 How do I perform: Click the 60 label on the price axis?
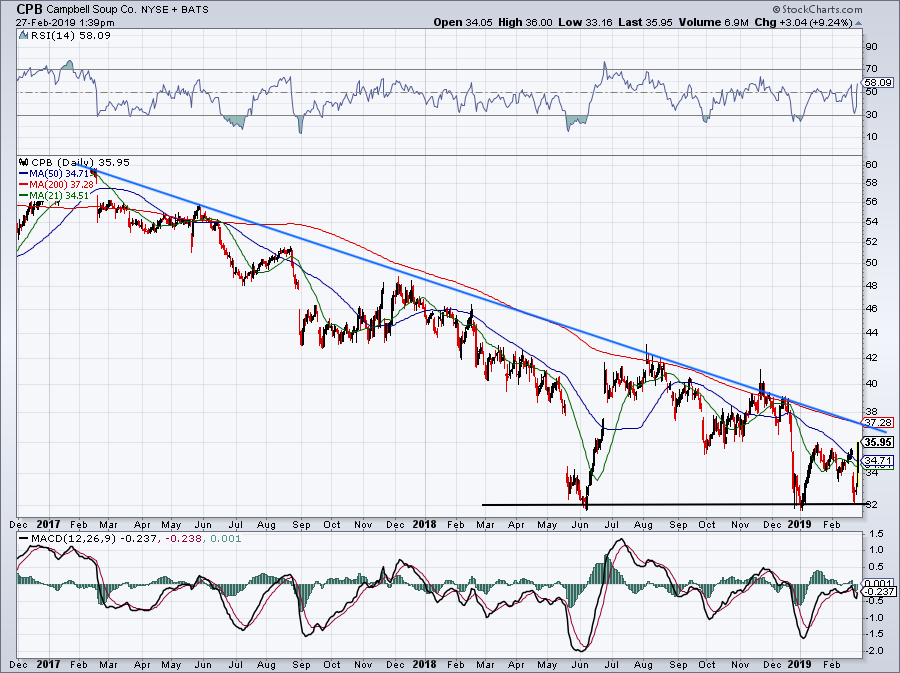pos(871,164)
